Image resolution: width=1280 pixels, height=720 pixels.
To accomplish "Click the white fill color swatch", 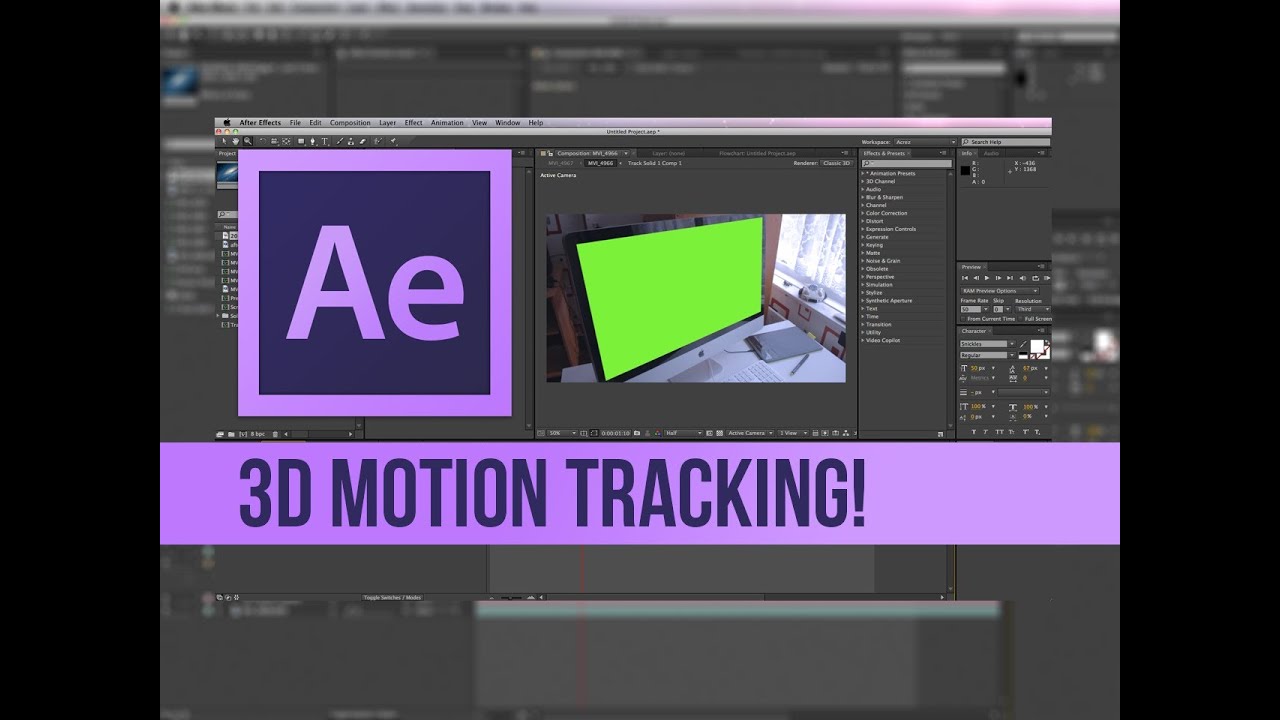I will click(1037, 346).
